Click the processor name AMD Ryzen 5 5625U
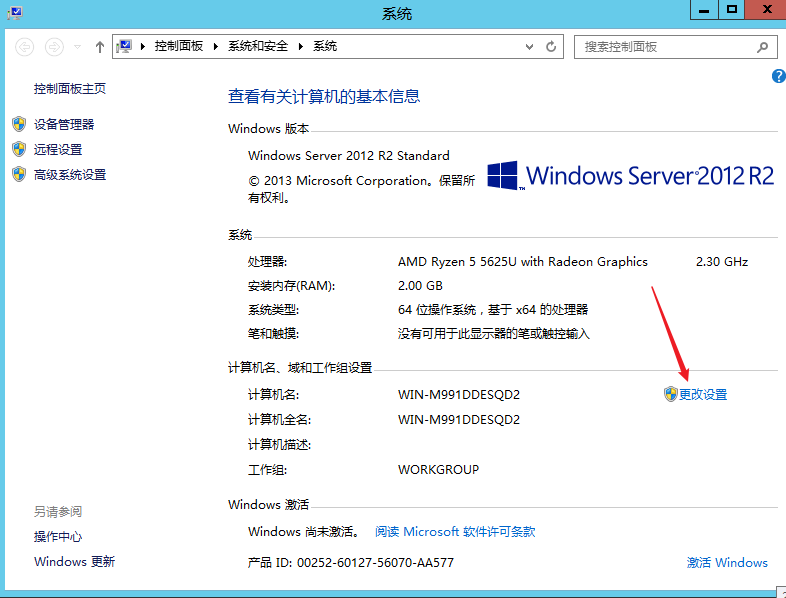The height and width of the screenshot is (598, 786). coord(522,262)
